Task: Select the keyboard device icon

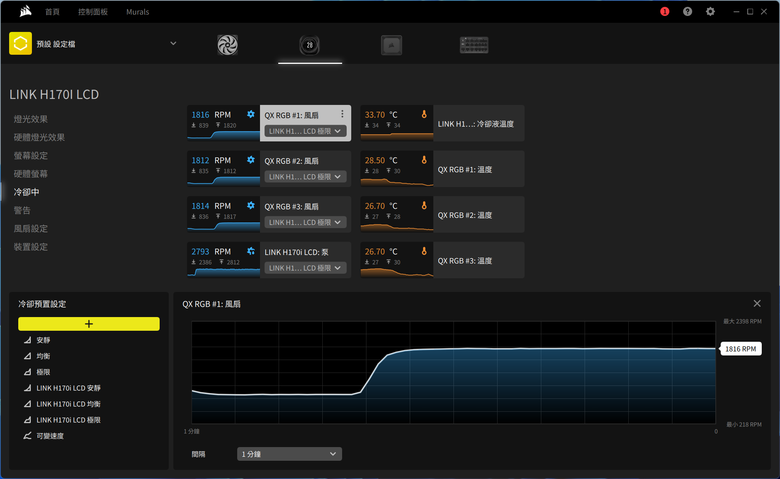Action: coord(474,45)
